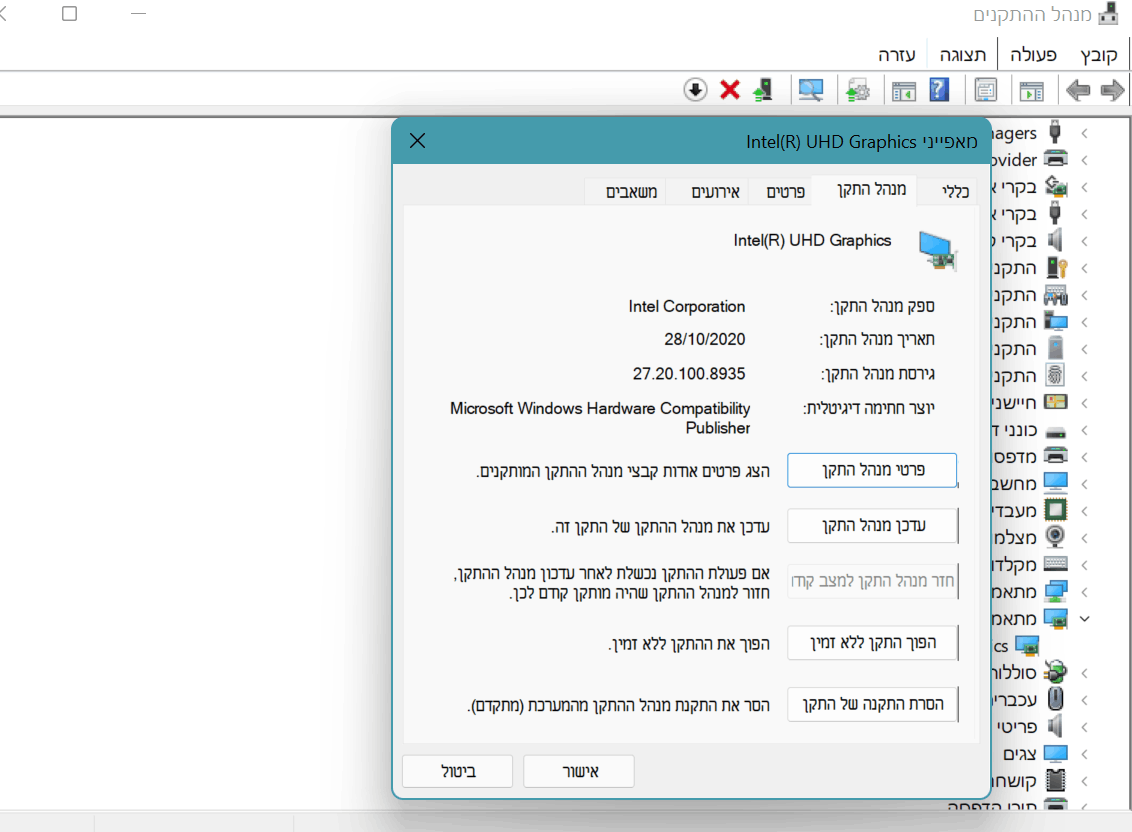Click the עדכן מנהל התקן (Update Driver) button
The image size is (1132, 832).
(x=873, y=525)
